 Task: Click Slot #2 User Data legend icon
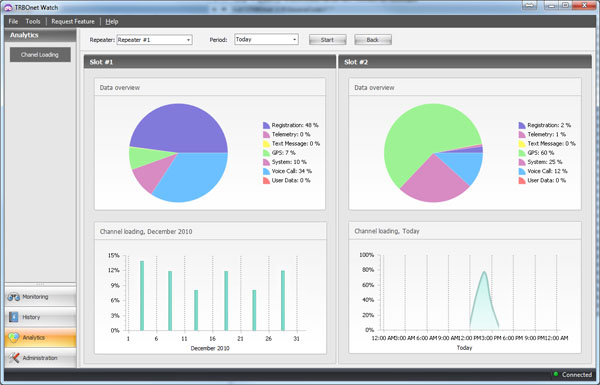click(x=522, y=180)
